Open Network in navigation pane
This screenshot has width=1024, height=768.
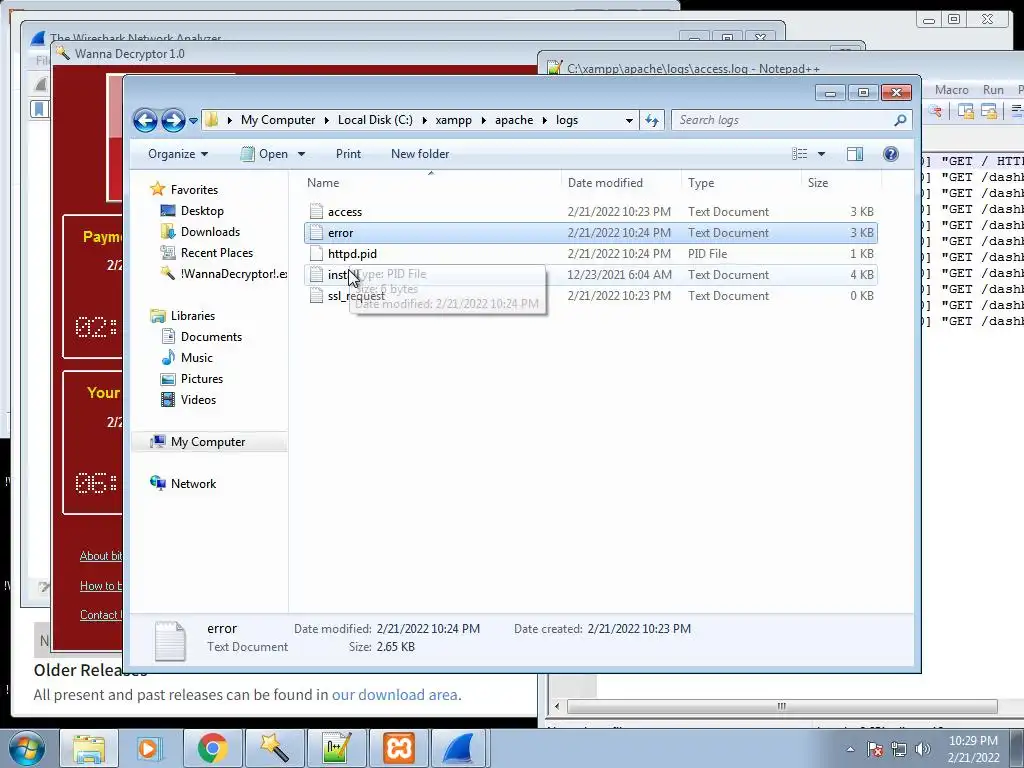pyautogui.click(x=193, y=484)
